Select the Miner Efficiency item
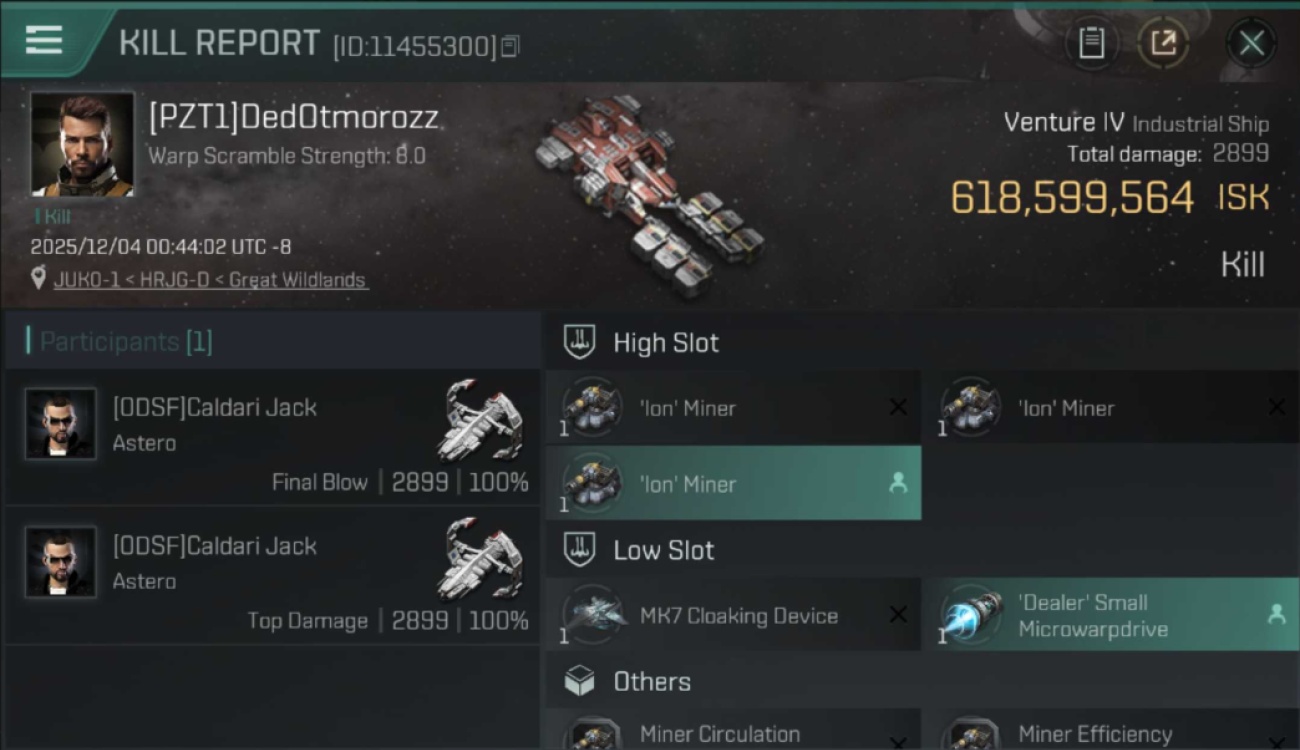 (1111, 731)
